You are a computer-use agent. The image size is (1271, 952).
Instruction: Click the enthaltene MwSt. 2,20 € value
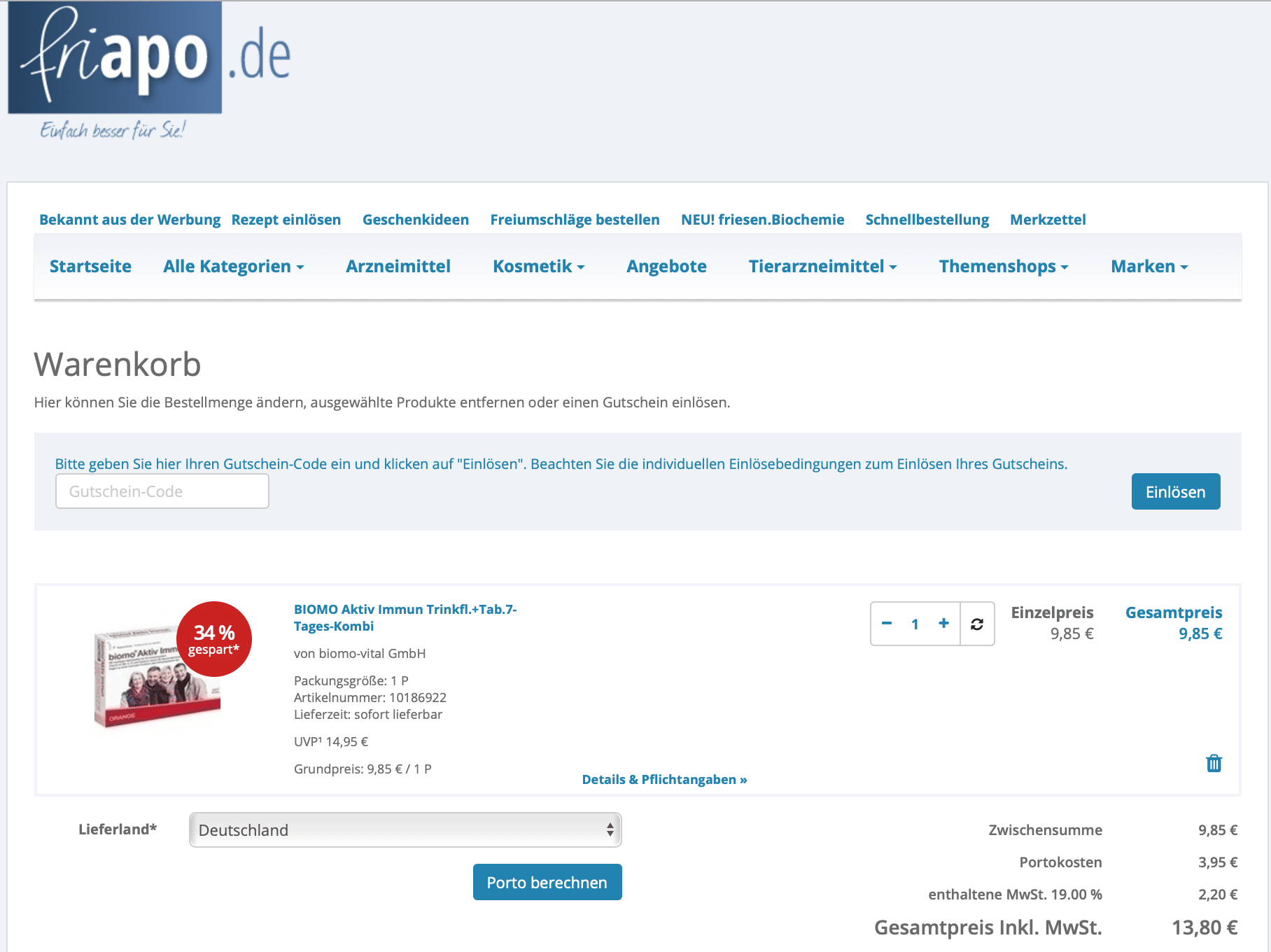(1218, 895)
